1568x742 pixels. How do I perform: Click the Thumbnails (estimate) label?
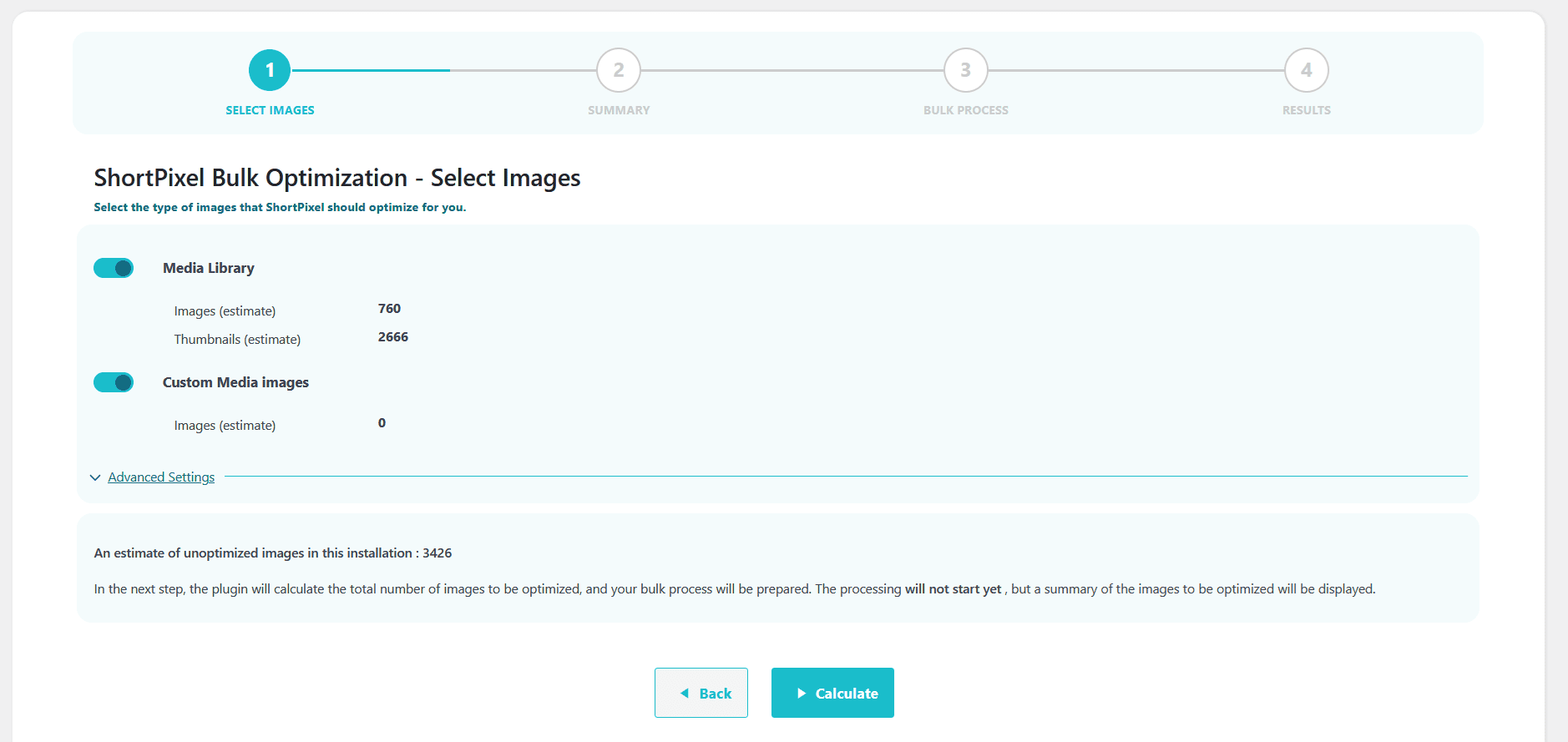tap(237, 340)
